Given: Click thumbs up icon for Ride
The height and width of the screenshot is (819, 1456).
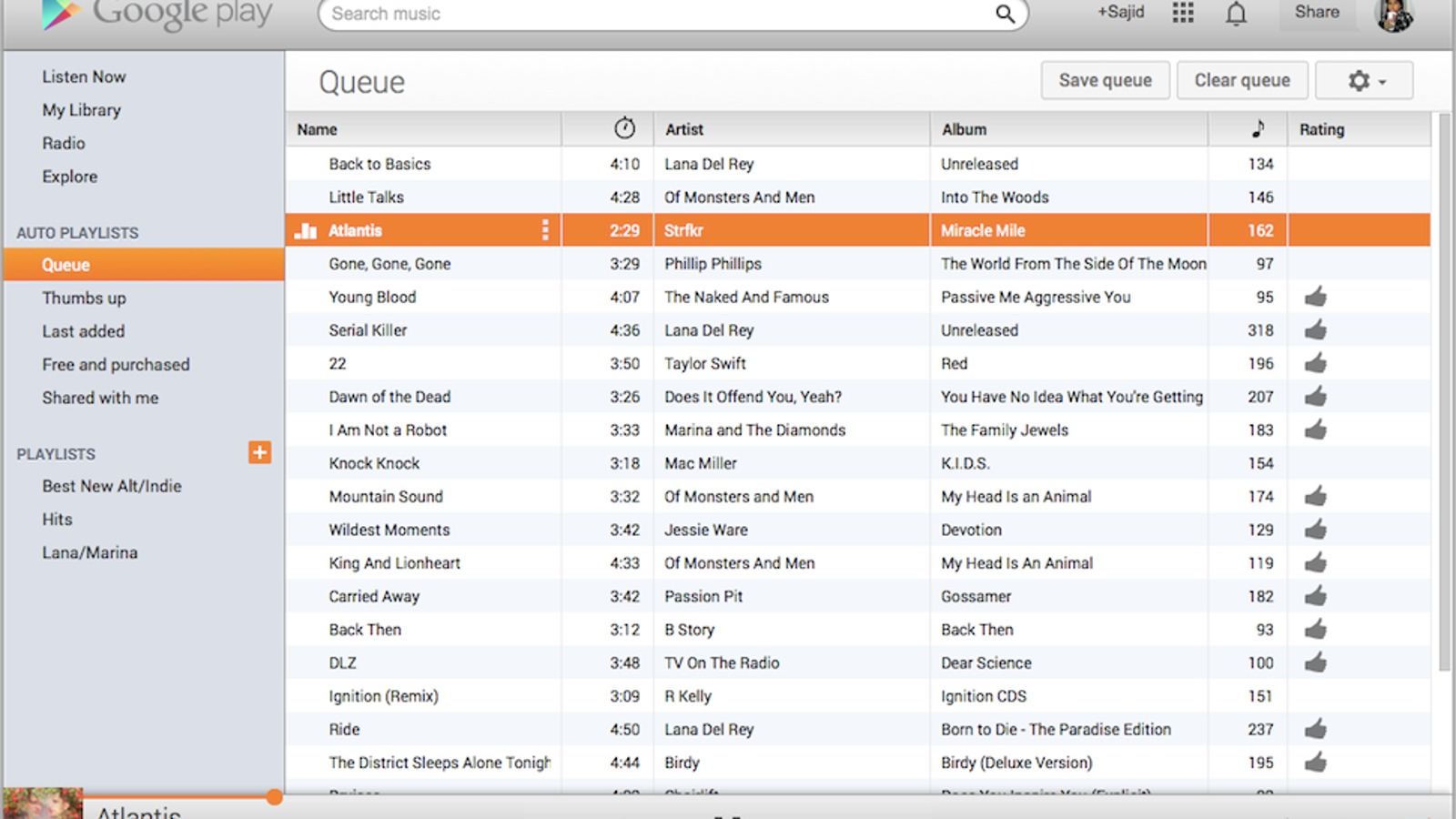Looking at the screenshot, I should [x=1315, y=729].
